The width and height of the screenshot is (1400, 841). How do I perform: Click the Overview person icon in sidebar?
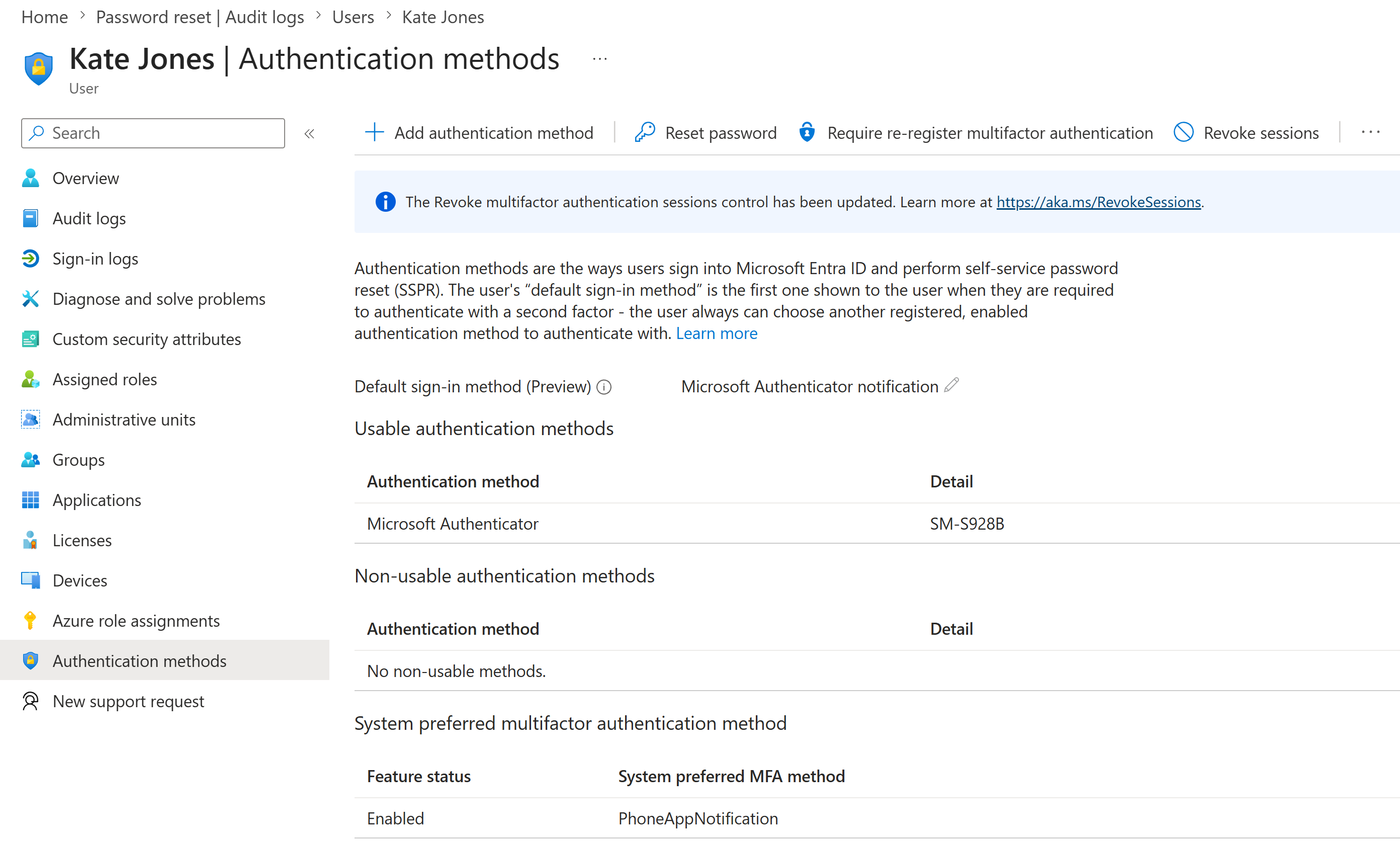(x=31, y=179)
